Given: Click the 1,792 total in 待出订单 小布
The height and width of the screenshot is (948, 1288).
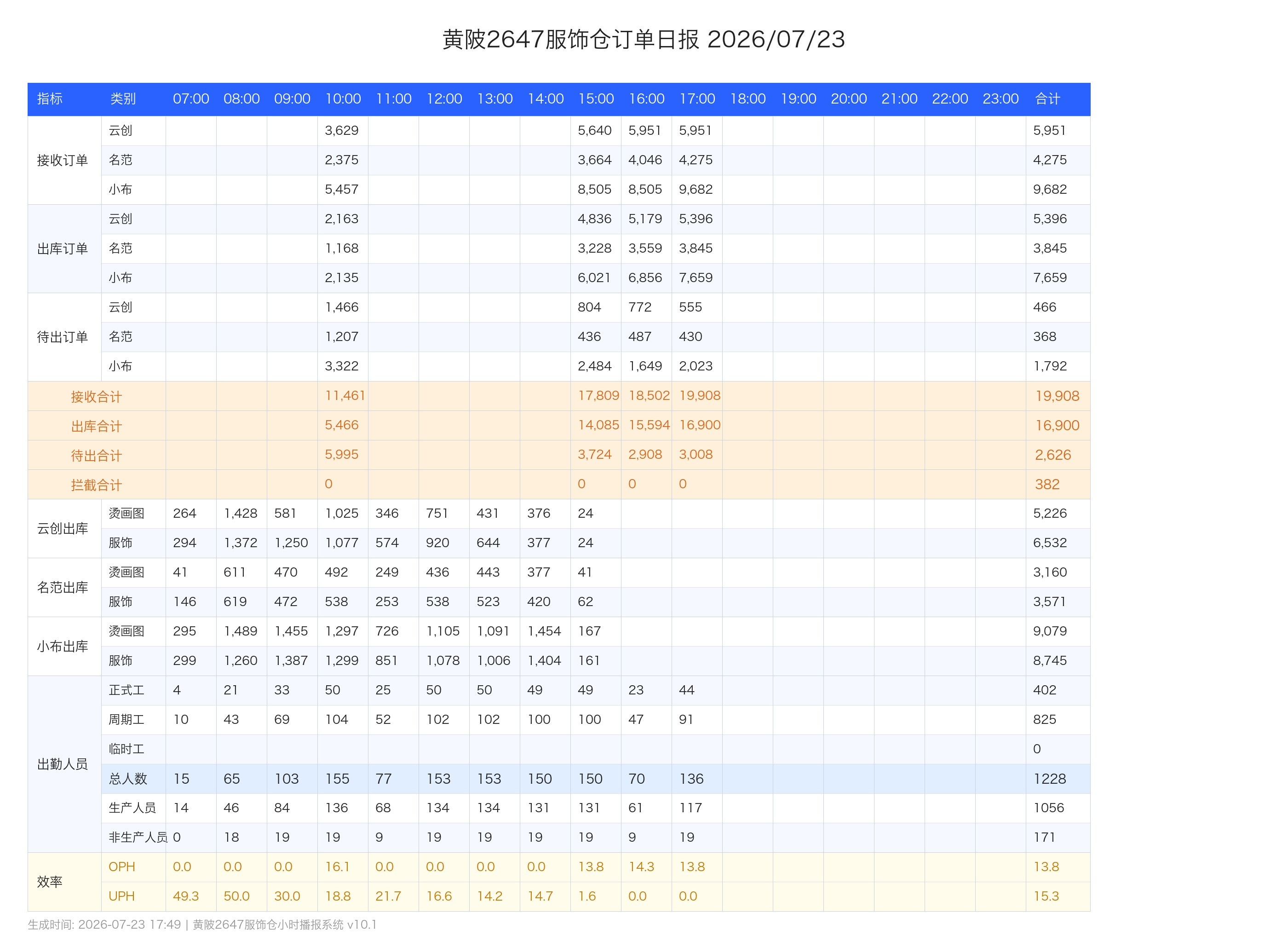Looking at the screenshot, I should point(1050,366).
